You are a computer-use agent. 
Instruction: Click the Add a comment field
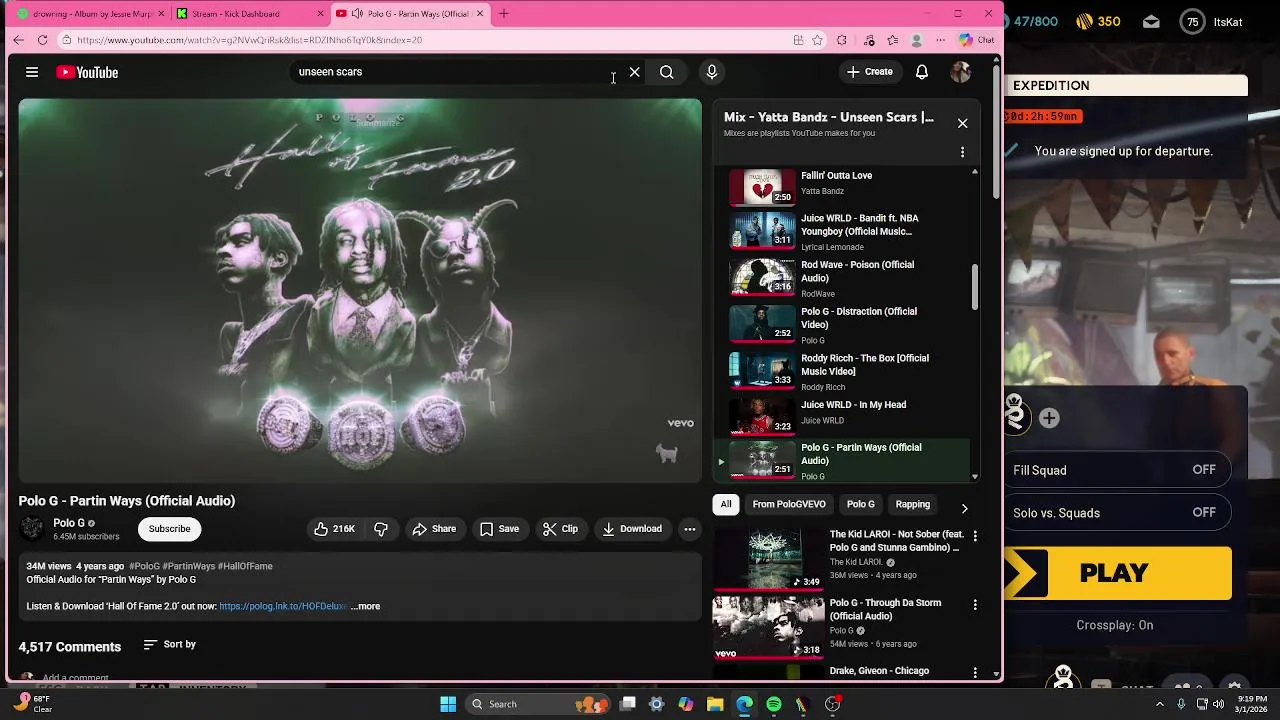click(x=75, y=677)
